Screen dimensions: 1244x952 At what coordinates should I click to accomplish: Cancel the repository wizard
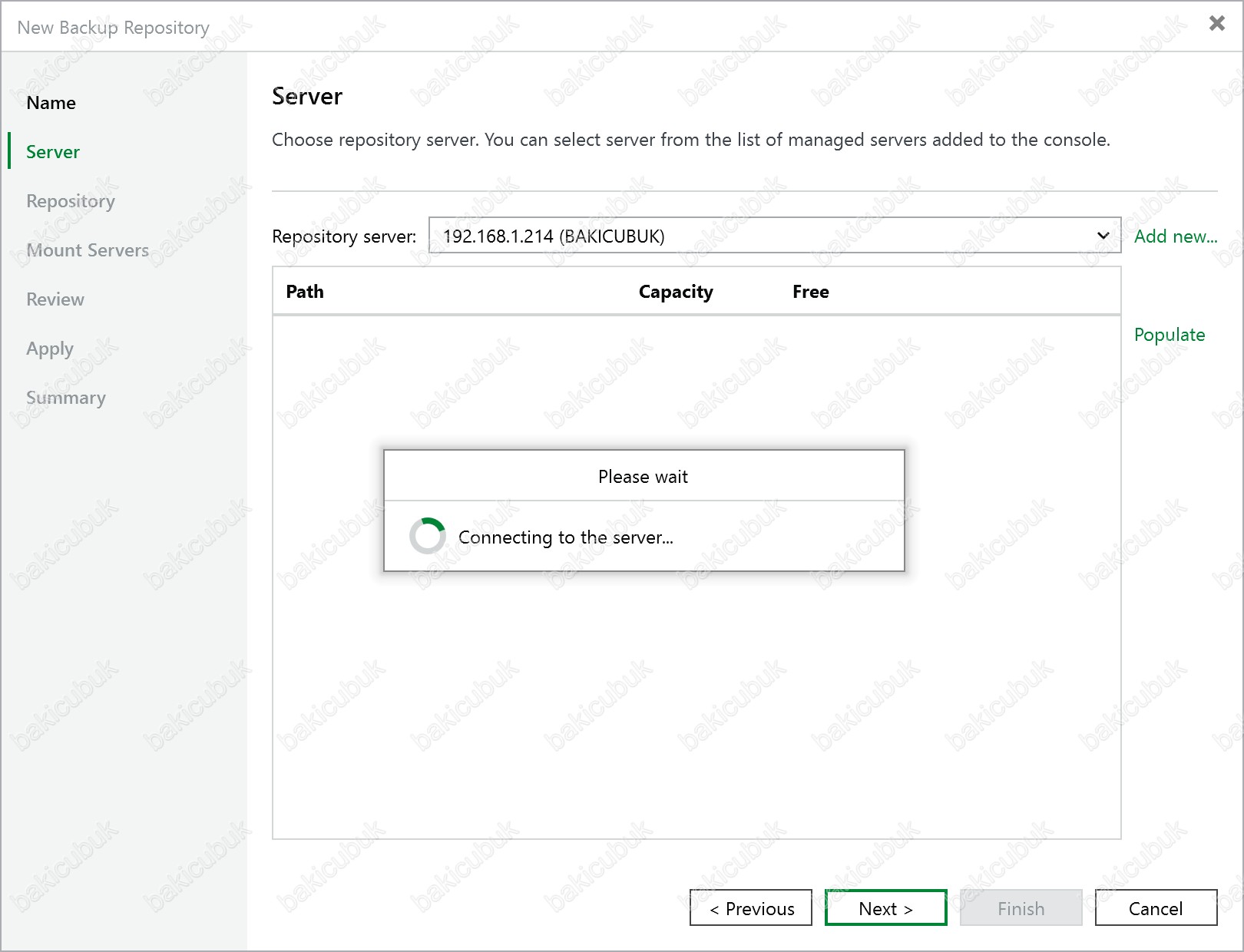(x=1156, y=908)
